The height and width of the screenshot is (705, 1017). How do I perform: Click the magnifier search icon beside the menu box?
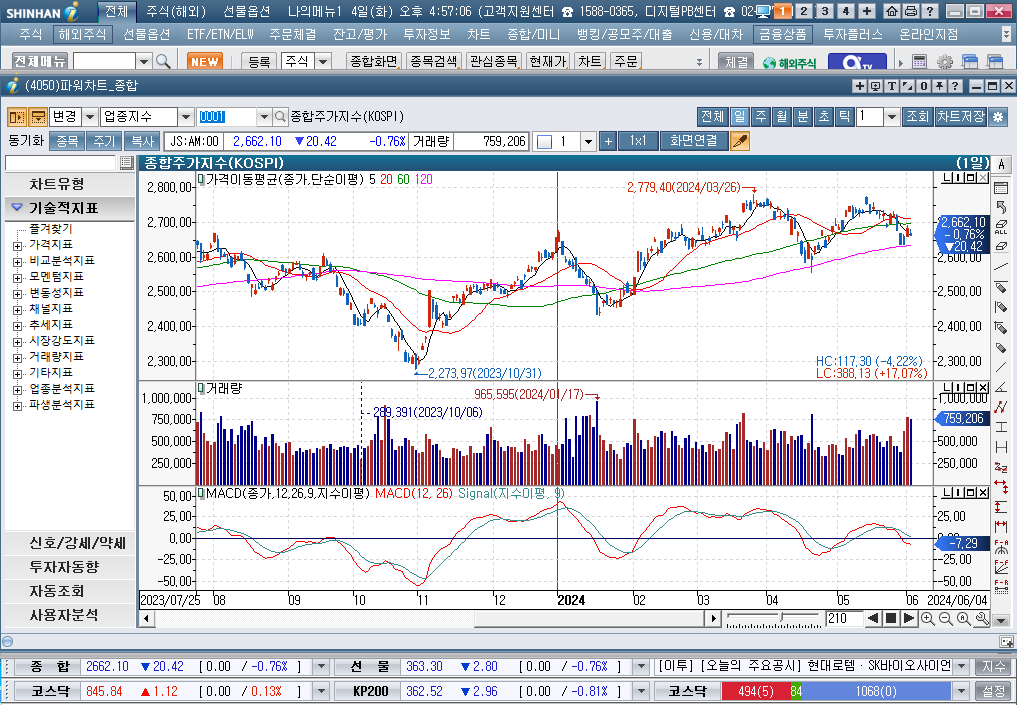click(x=163, y=62)
